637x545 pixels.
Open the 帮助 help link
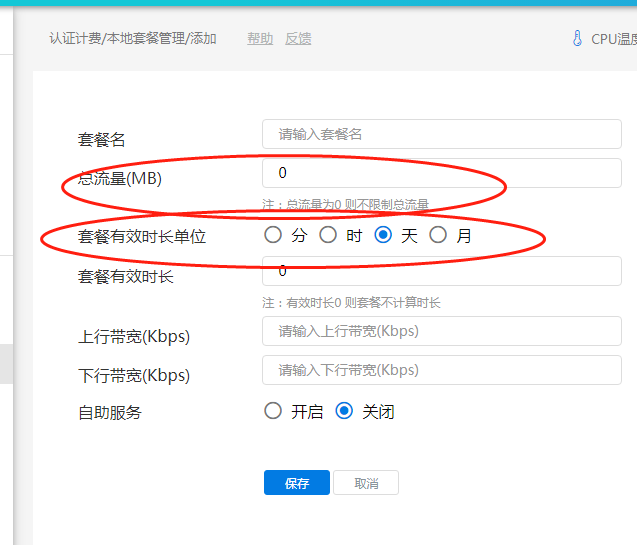tap(260, 39)
